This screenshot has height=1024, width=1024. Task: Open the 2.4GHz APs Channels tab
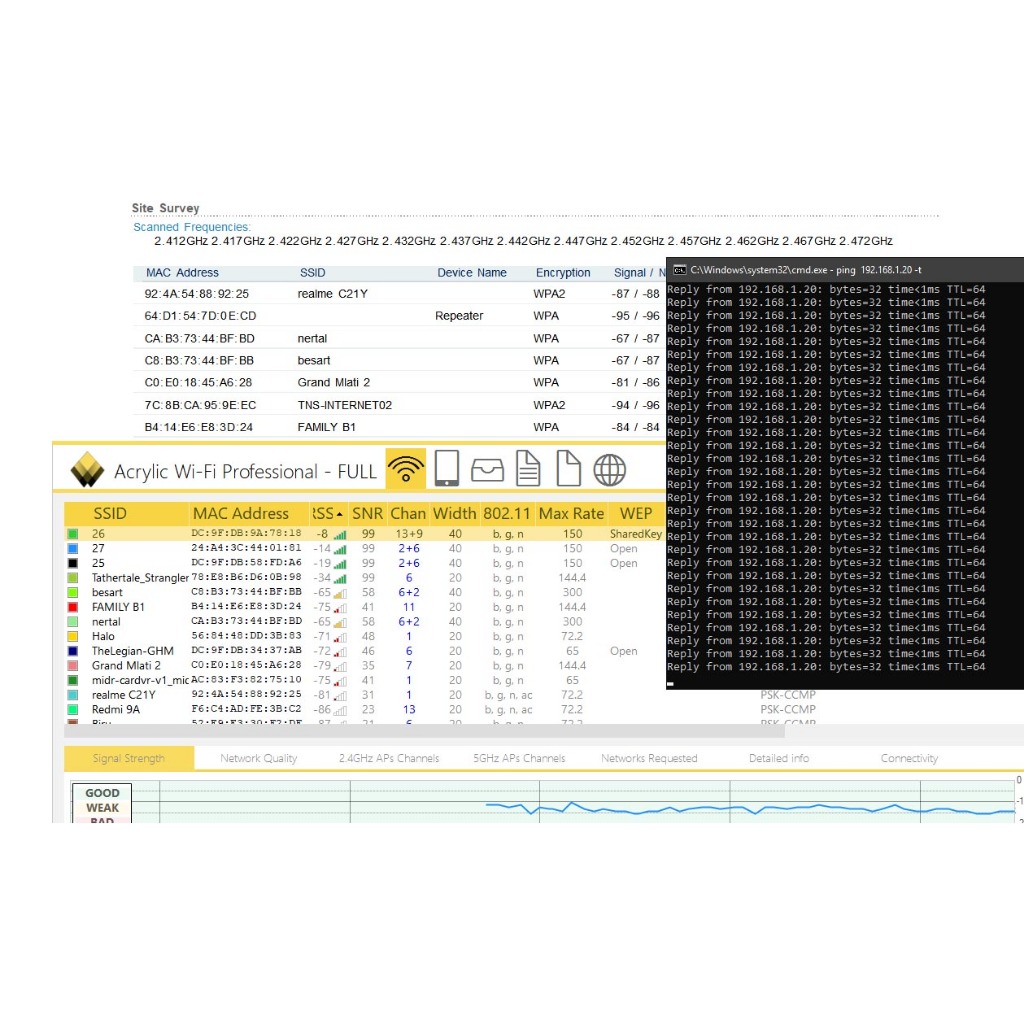click(389, 759)
